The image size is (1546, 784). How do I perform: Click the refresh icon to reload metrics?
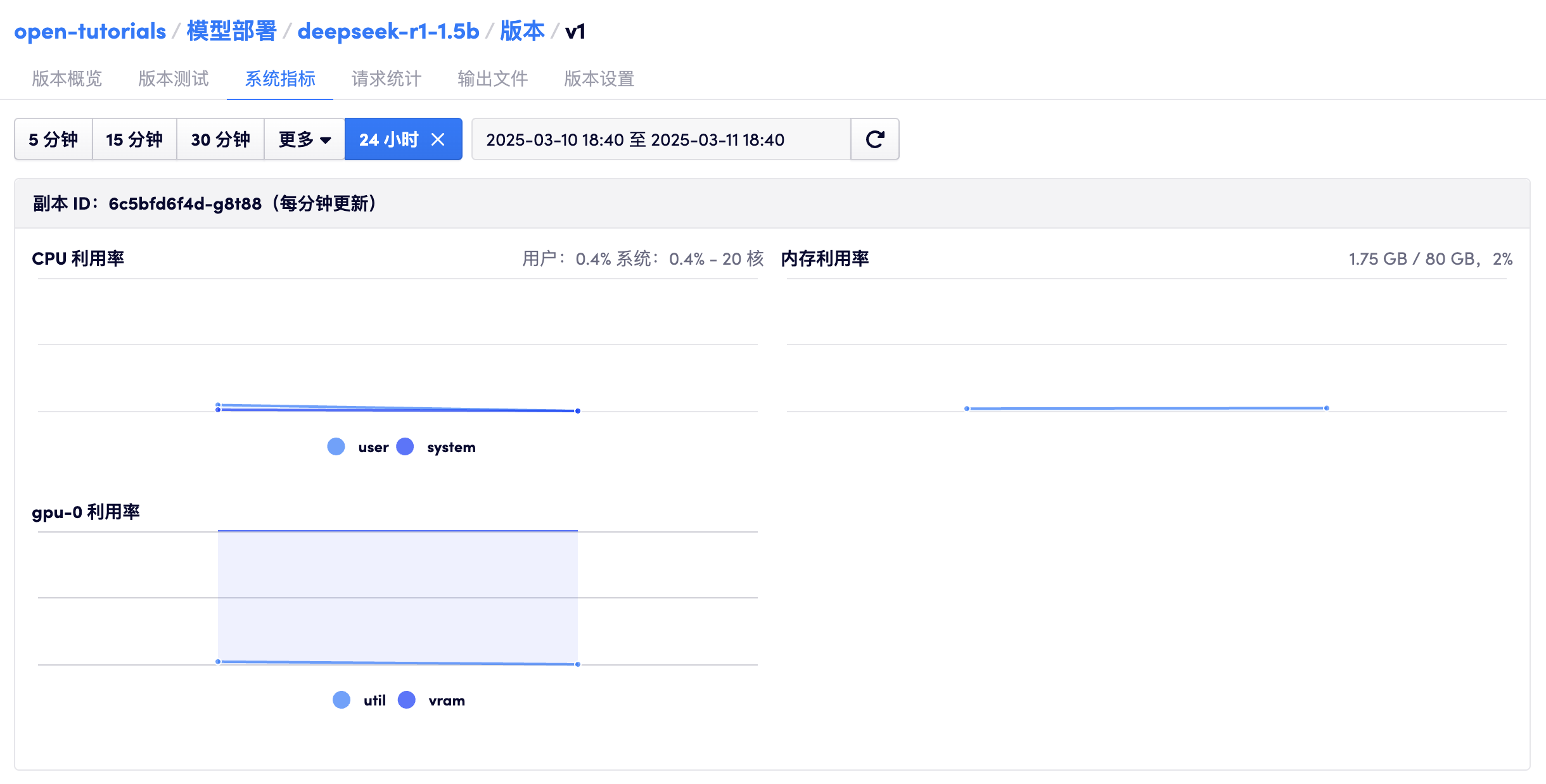[875, 139]
